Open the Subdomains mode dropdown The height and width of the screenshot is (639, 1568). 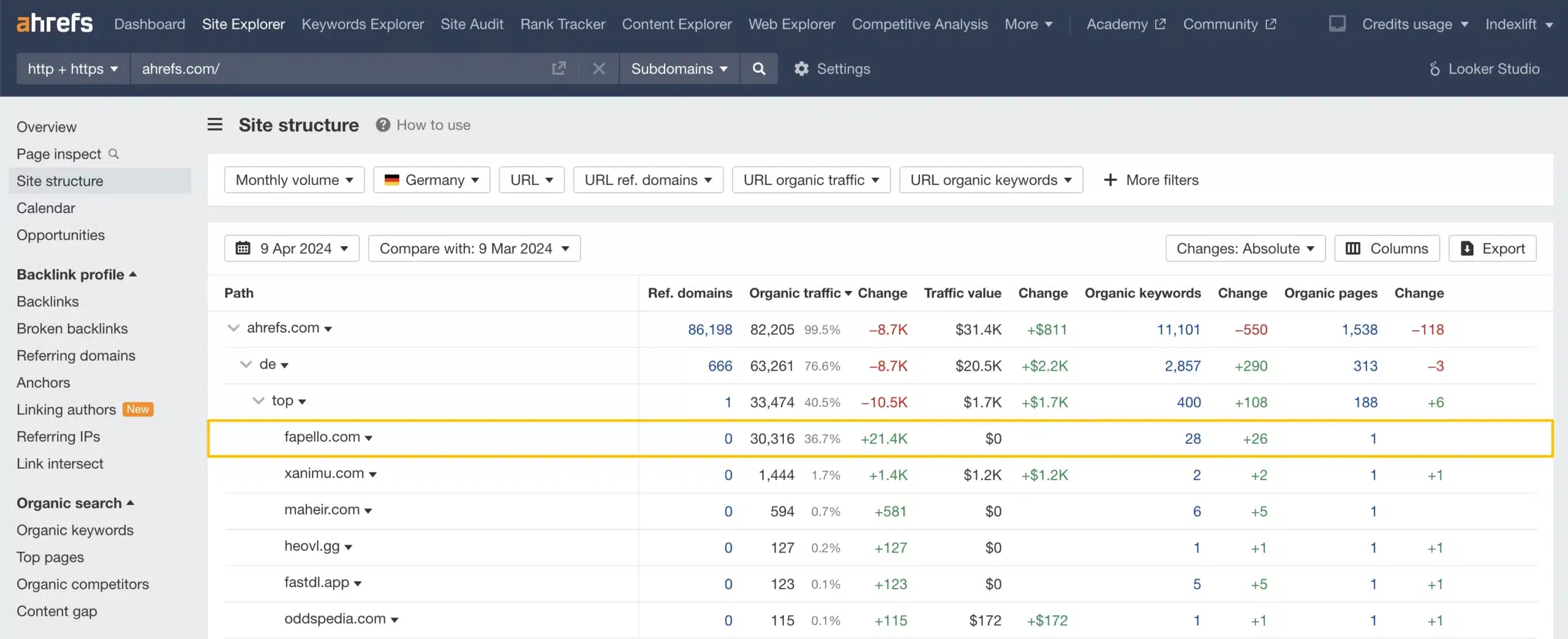point(679,68)
